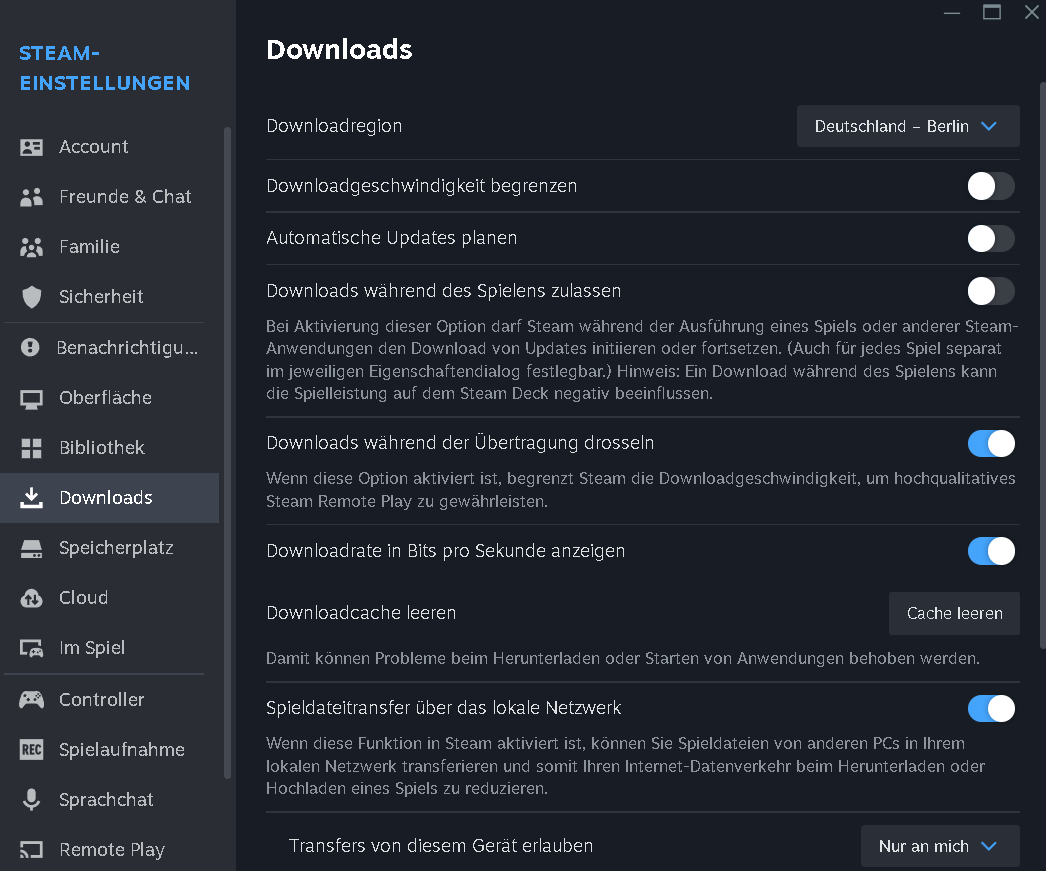Click the Sicherheit shield icon
This screenshot has width=1046, height=871.
[31, 297]
